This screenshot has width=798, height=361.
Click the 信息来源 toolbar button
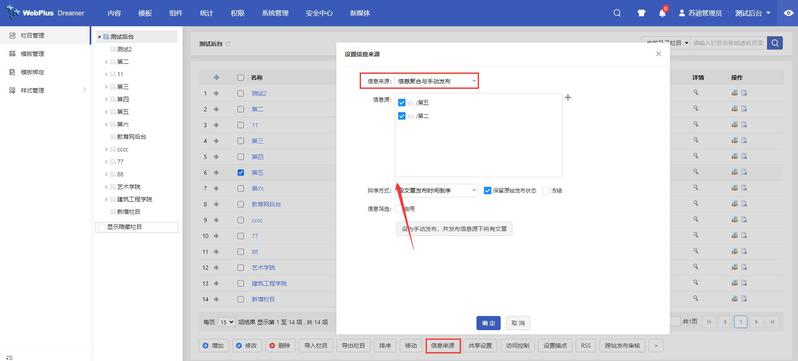443,346
